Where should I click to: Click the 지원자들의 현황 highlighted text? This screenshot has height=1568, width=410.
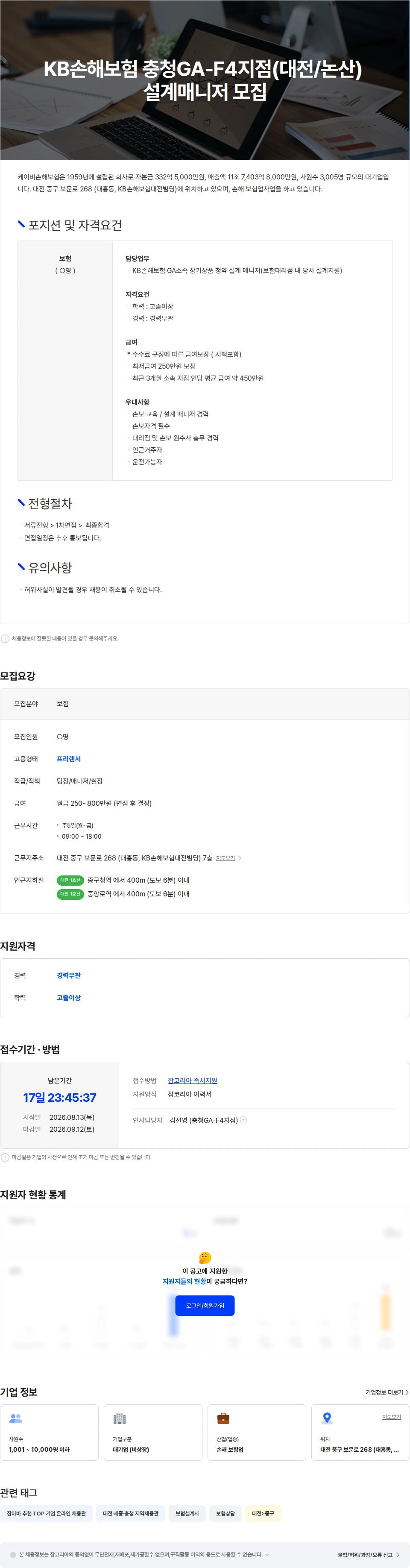184,1281
